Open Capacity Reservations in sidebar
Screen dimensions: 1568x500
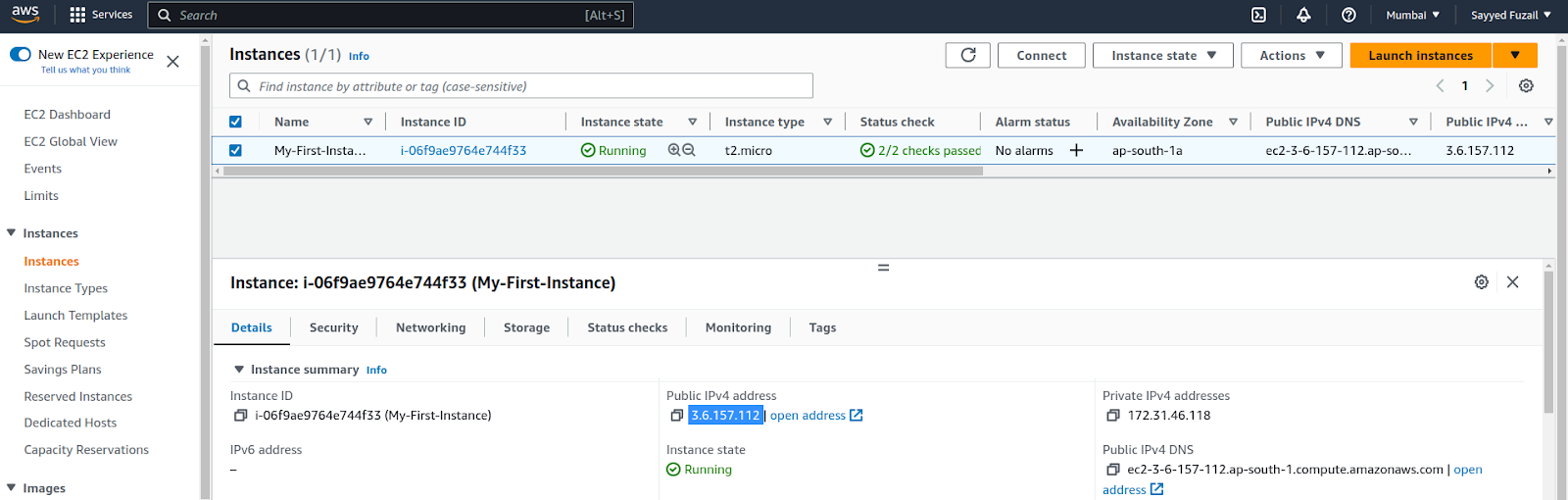click(86, 450)
